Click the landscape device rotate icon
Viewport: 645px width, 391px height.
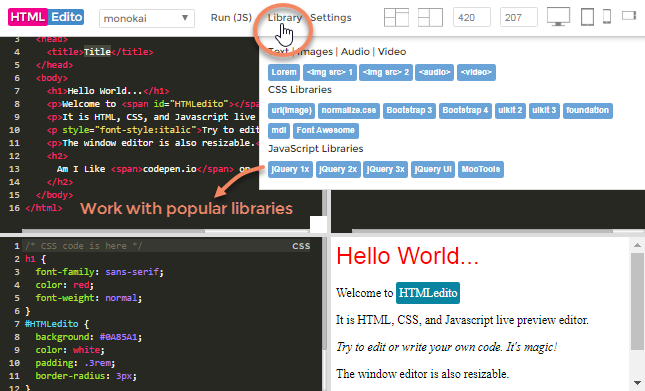pos(629,16)
